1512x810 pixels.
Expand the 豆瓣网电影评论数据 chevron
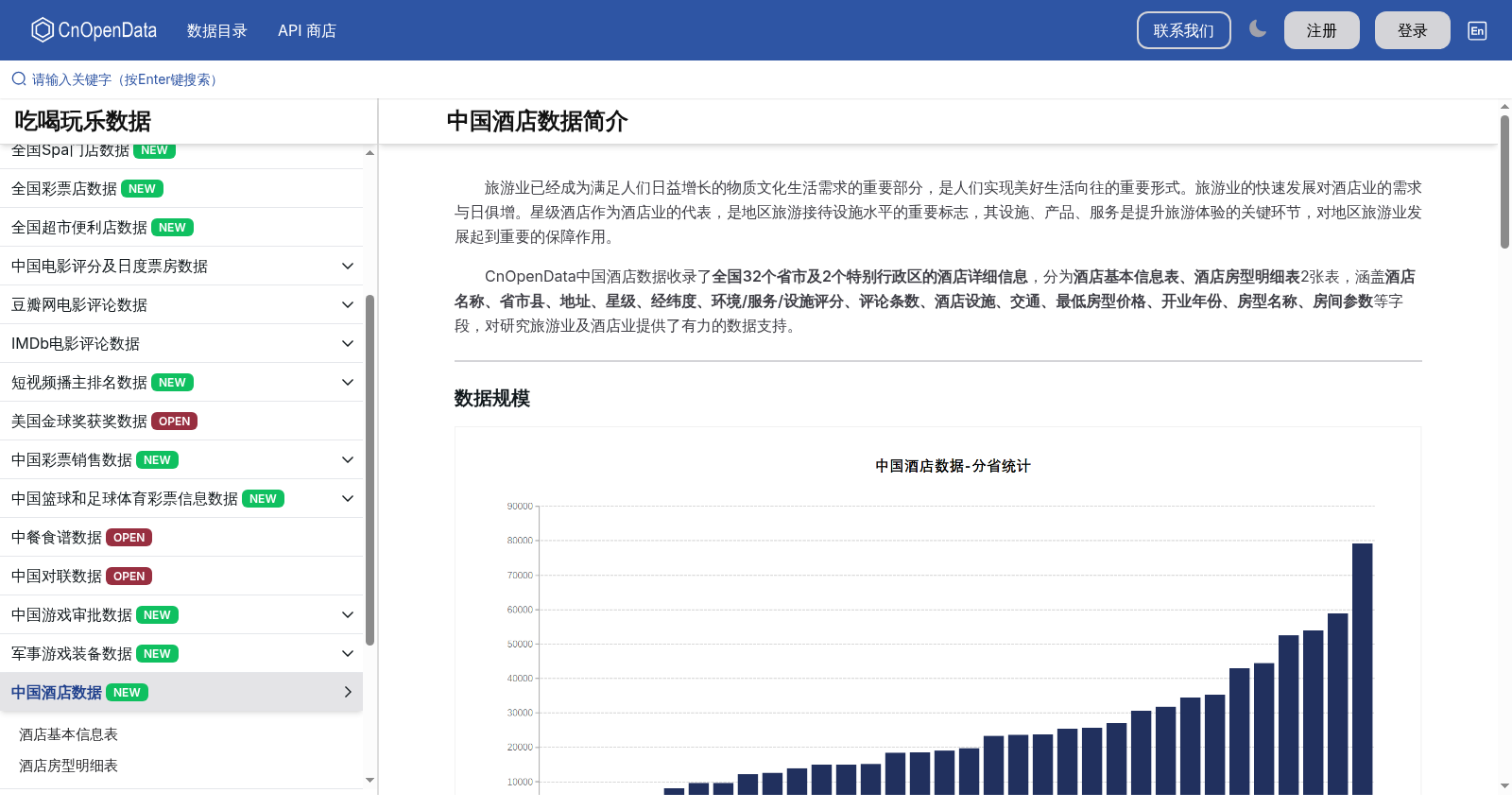[348, 304]
